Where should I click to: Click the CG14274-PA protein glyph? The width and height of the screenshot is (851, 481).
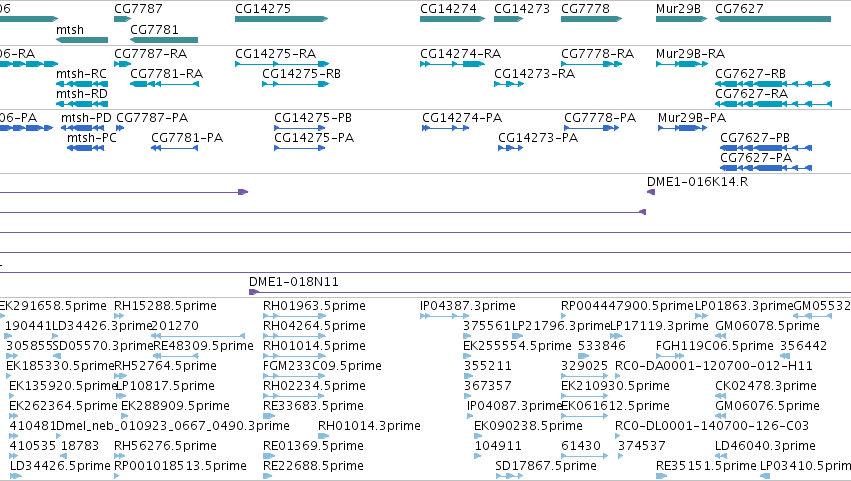446,128
